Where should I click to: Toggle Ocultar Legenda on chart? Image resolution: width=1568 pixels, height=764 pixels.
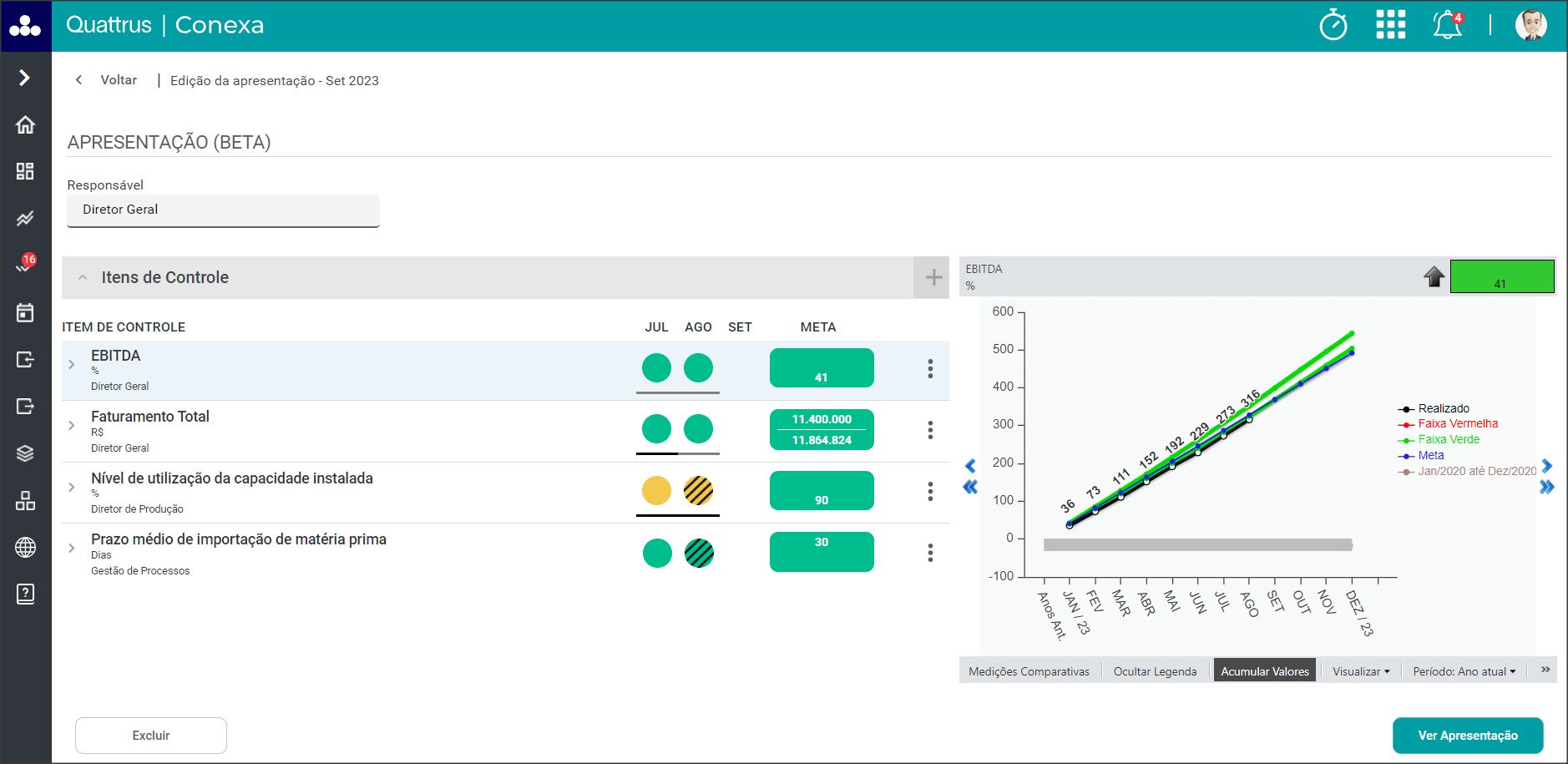click(x=1155, y=671)
